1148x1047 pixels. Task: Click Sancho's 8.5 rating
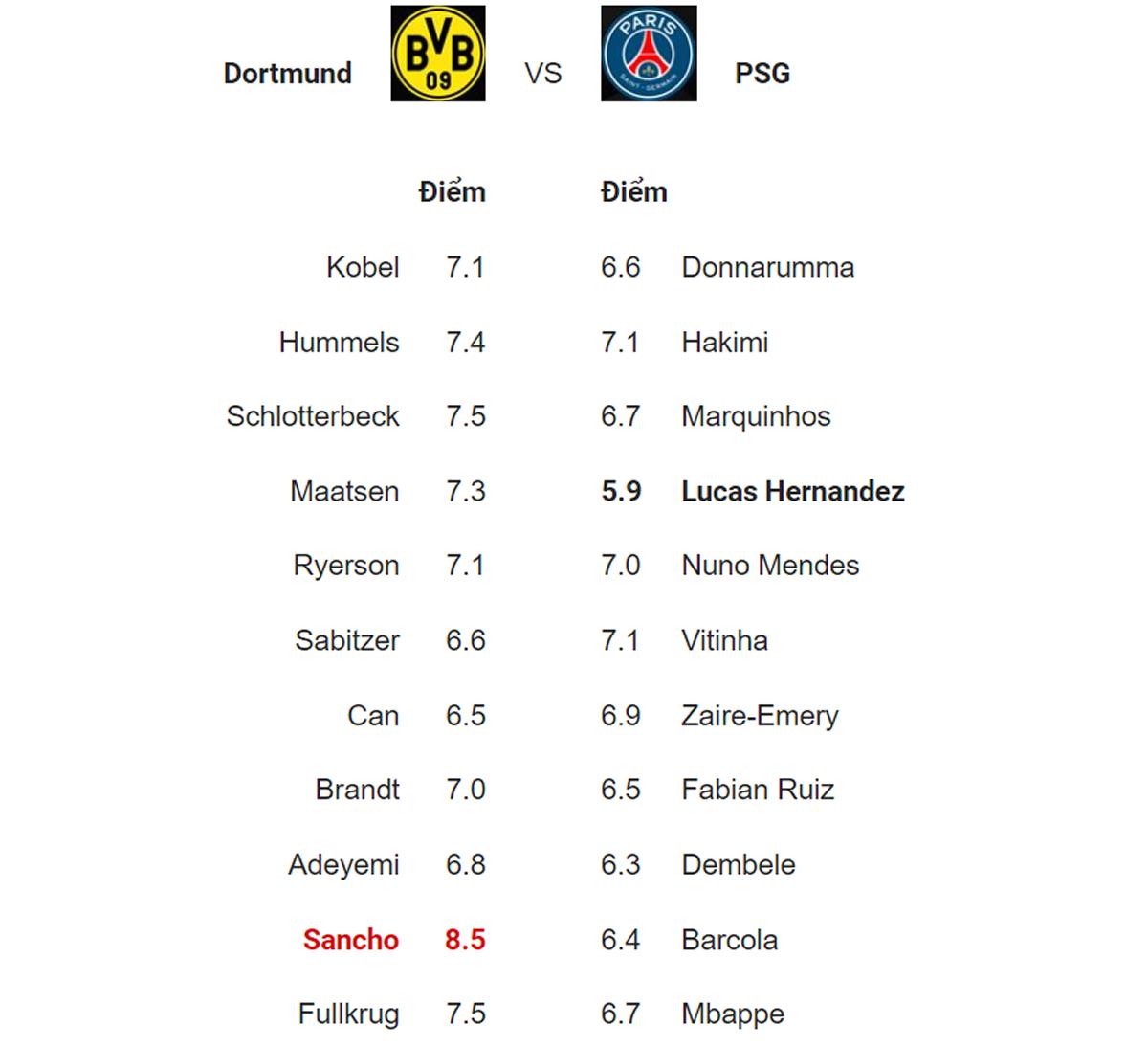(465, 940)
